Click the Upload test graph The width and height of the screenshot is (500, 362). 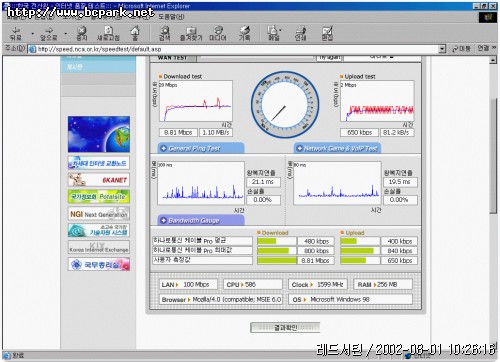coord(377,101)
